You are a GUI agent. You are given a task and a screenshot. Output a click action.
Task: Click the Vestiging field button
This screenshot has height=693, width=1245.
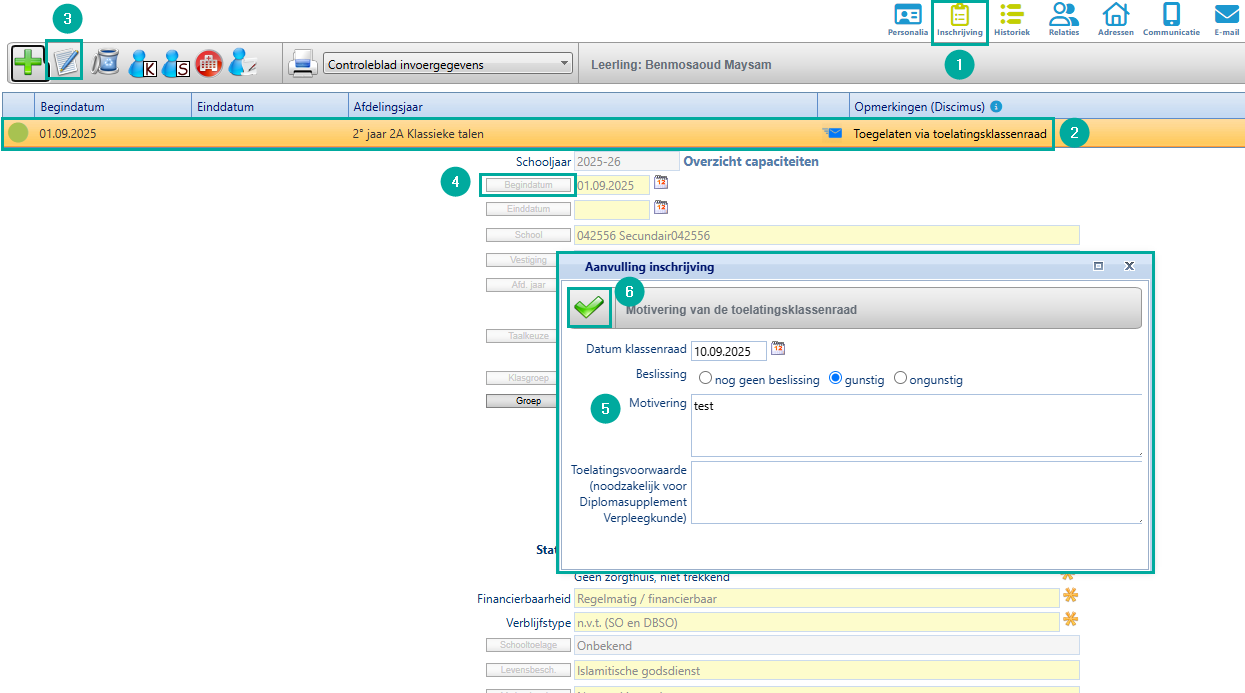[x=521, y=260]
